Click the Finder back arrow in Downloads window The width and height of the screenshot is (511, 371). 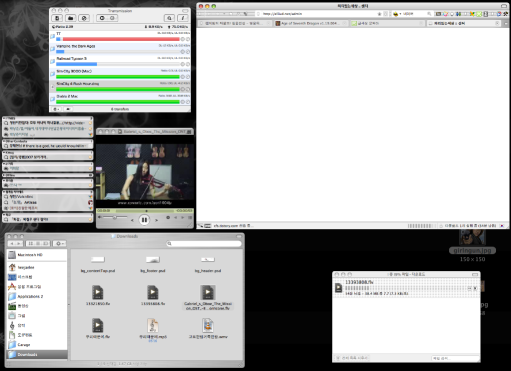(12, 244)
